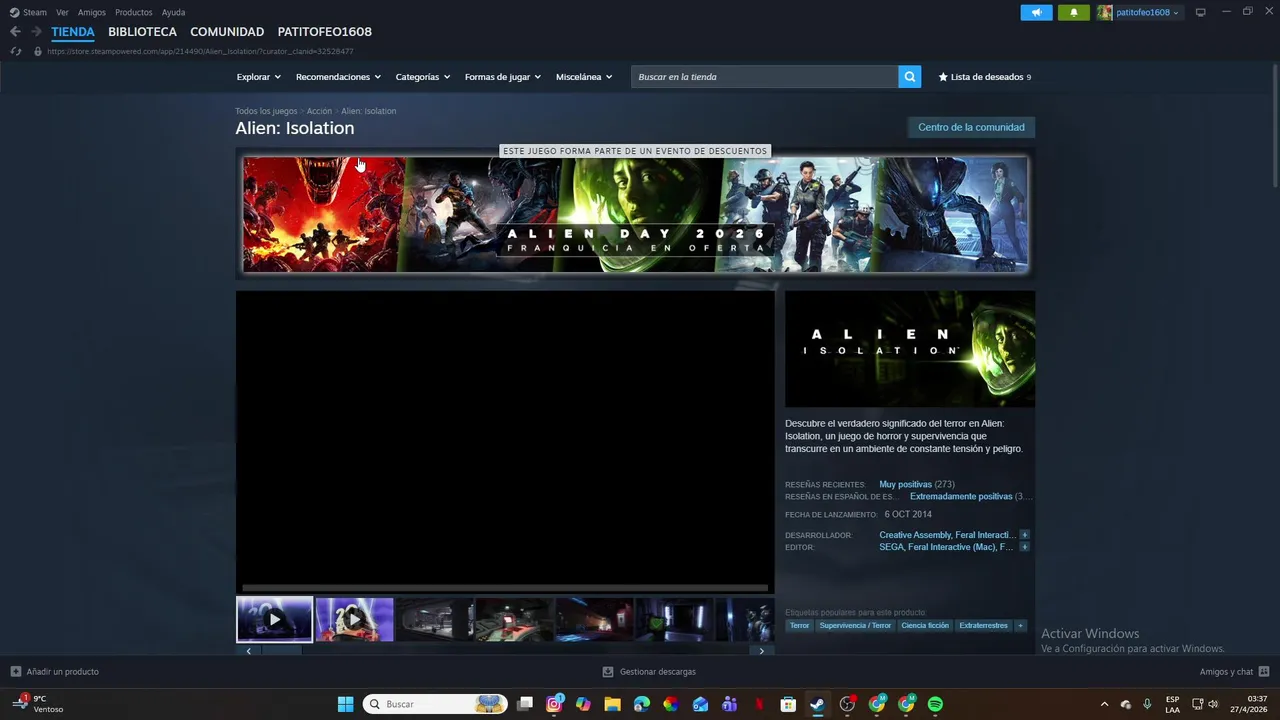Click the Terror tag
Screen dimensions: 1280x720
(799, 626)
